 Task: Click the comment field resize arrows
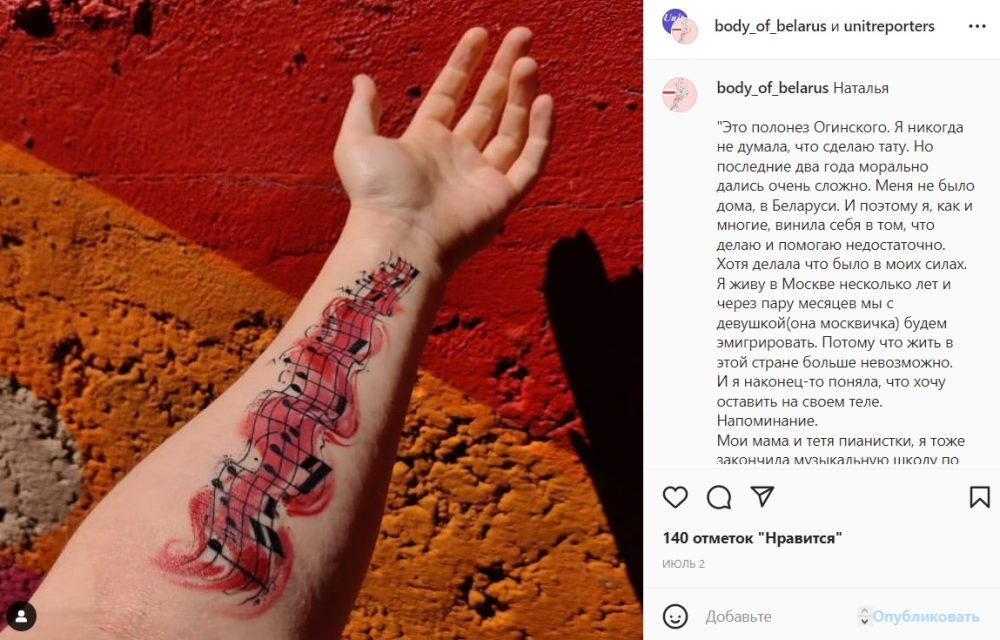pos(864,616)
